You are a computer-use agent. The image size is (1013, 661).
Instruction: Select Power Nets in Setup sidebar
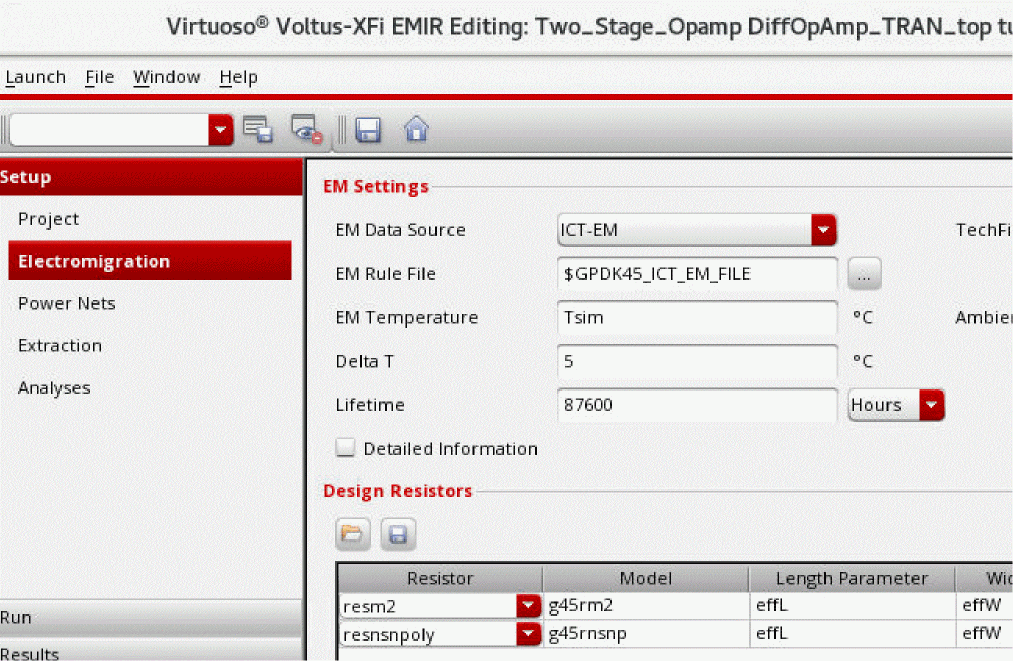(x=66, y=303)
